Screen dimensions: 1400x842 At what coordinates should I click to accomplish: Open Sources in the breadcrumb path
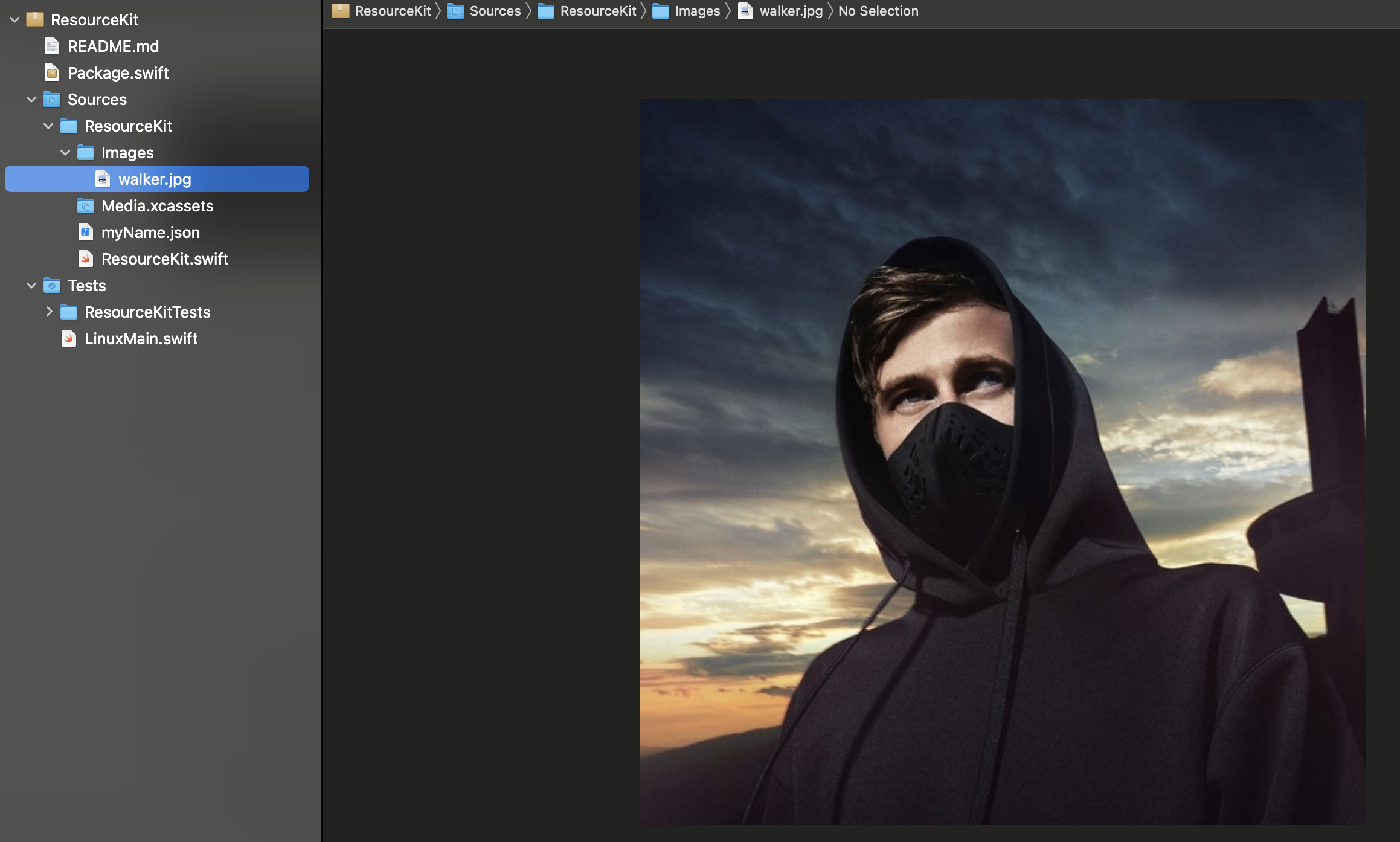[x=495, y=11]
